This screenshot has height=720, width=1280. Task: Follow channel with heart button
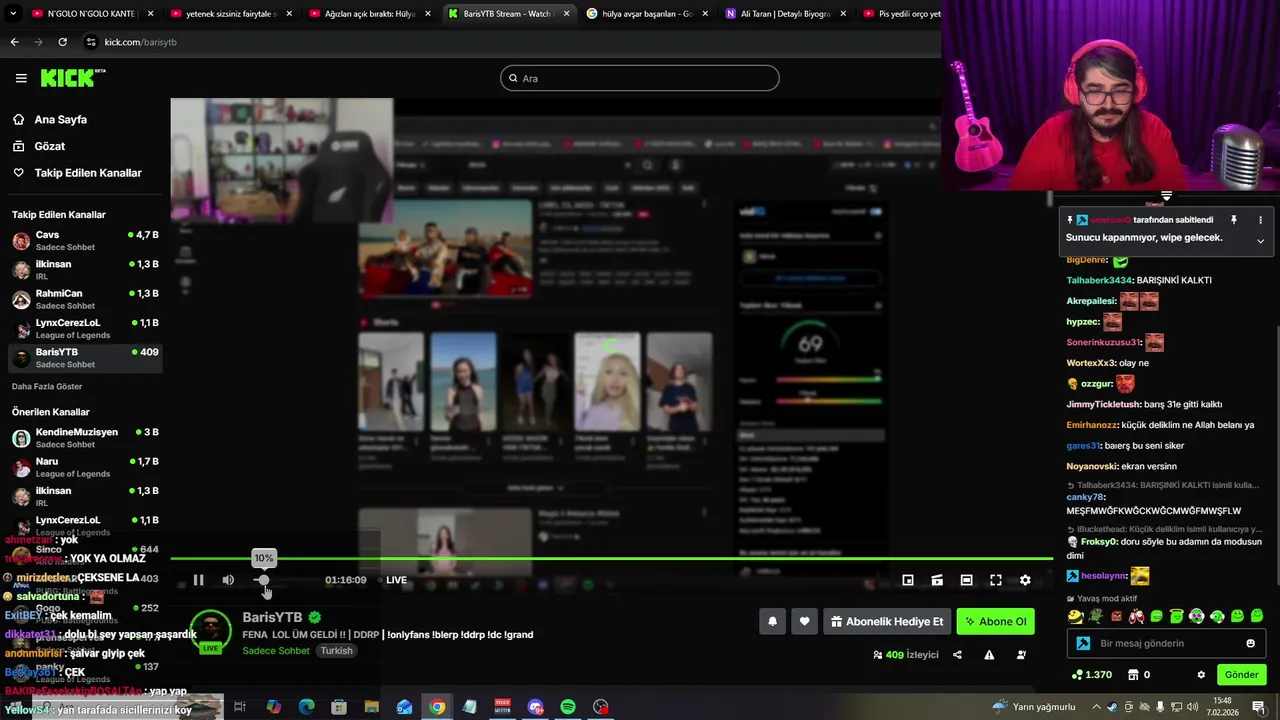tap(804, 621)
